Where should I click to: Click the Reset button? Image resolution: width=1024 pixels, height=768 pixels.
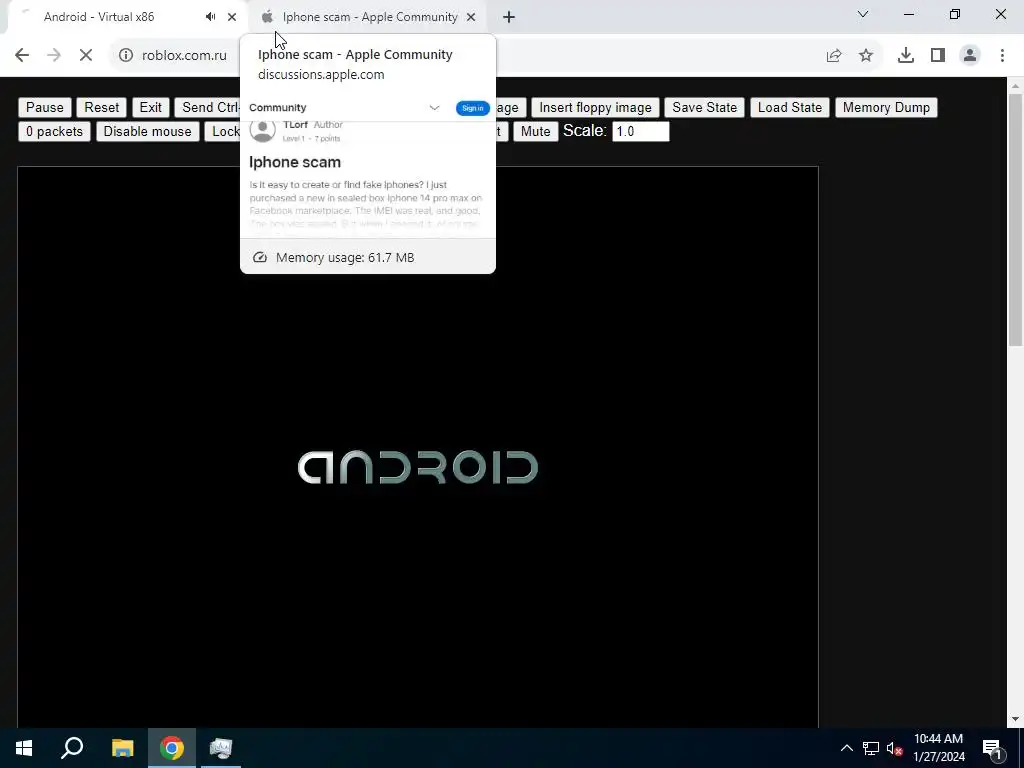coord(101,107)
